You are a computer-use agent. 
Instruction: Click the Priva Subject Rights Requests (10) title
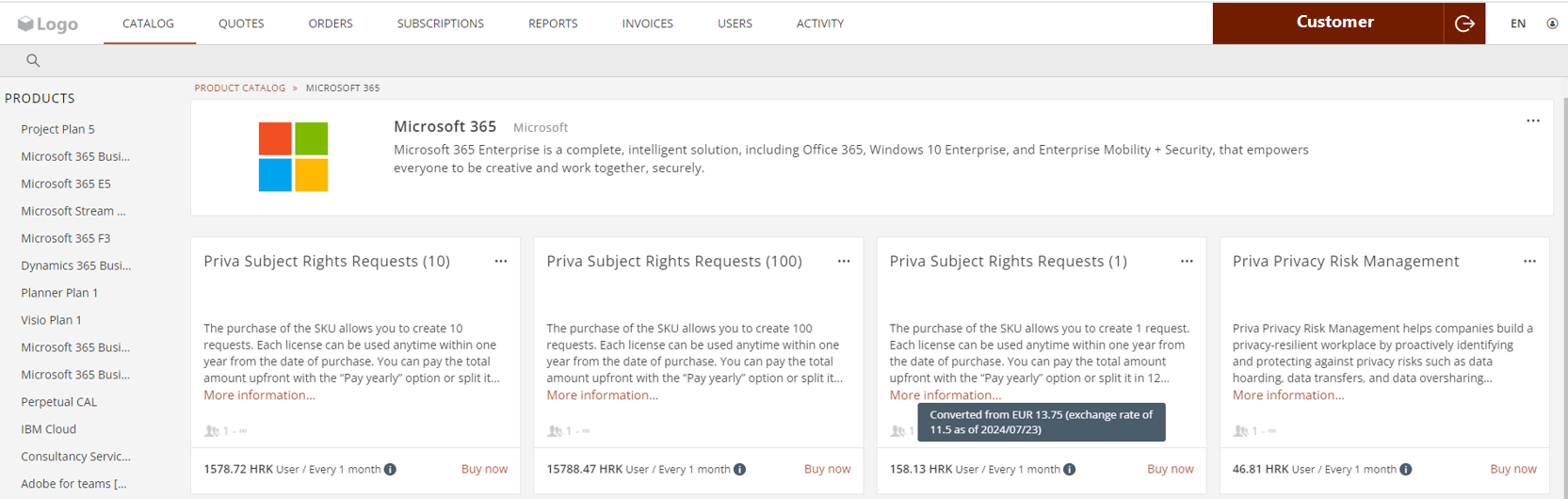click(327, 261)
